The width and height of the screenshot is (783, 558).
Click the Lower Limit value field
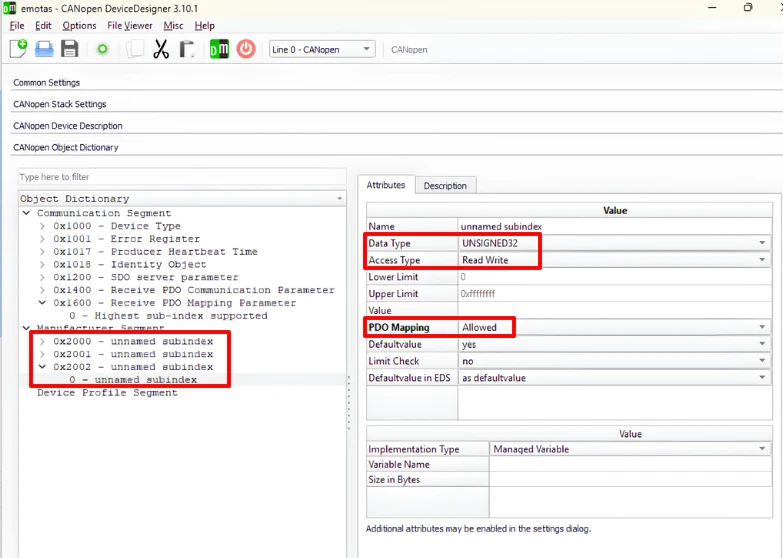click(x=615, y=277)
